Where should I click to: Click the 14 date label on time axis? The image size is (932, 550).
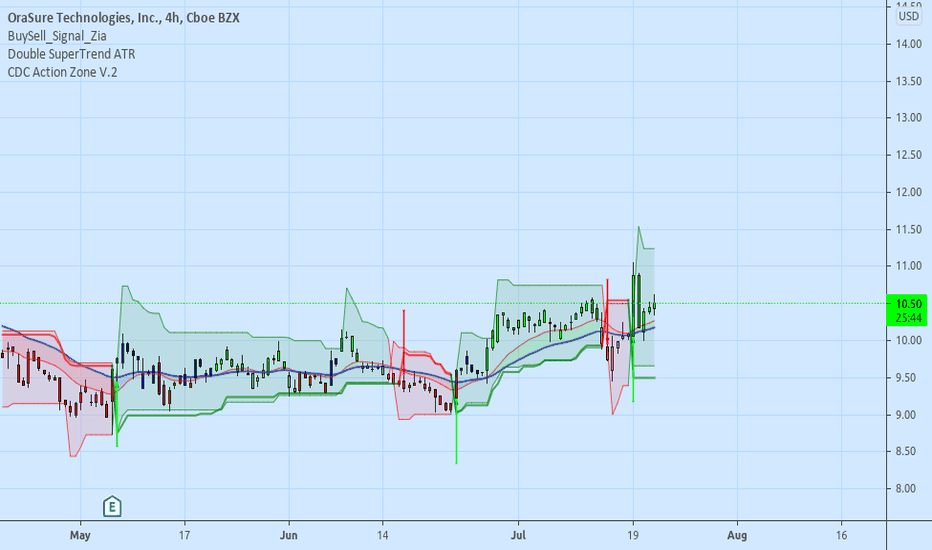(382, 535)
